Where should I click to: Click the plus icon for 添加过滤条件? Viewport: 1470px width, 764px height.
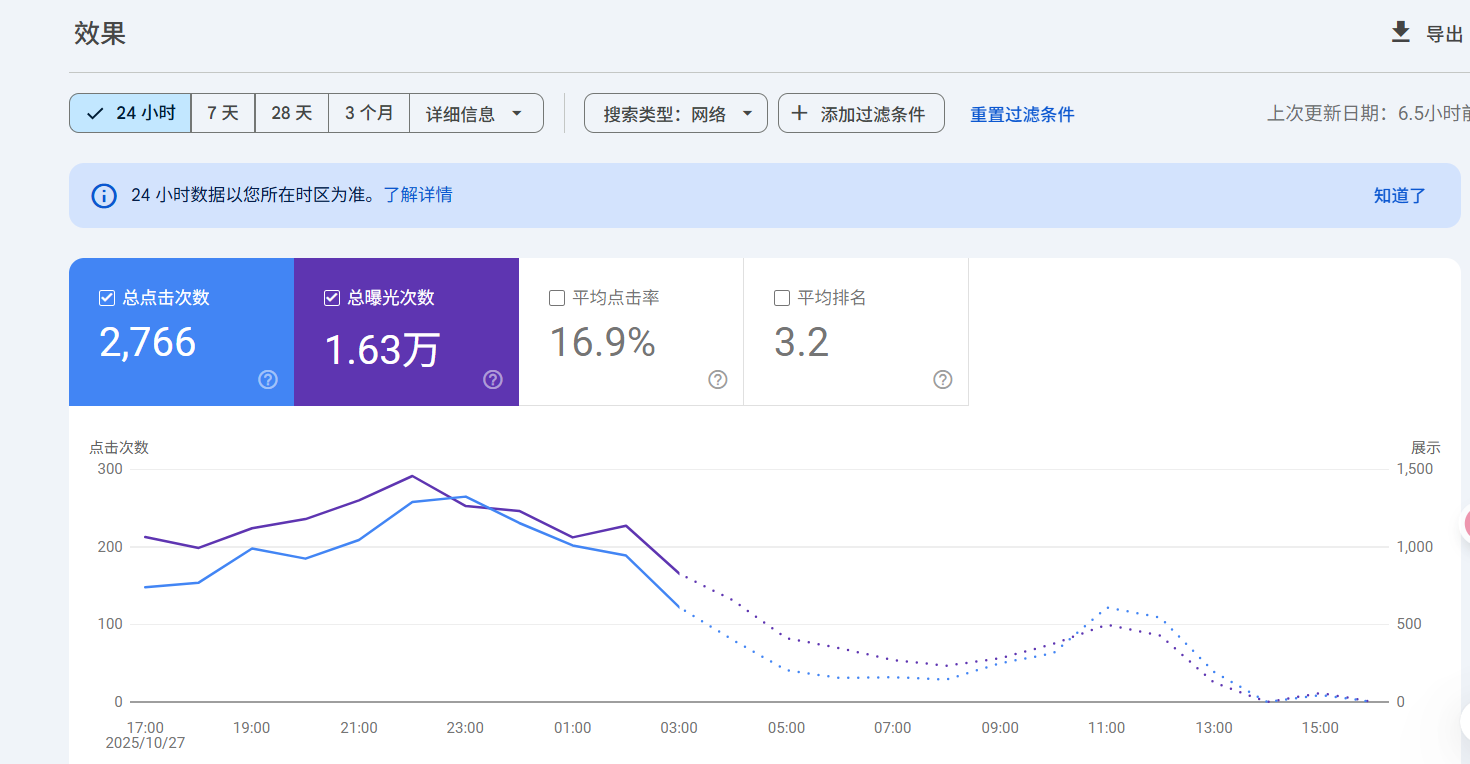(x=799, y=114)
